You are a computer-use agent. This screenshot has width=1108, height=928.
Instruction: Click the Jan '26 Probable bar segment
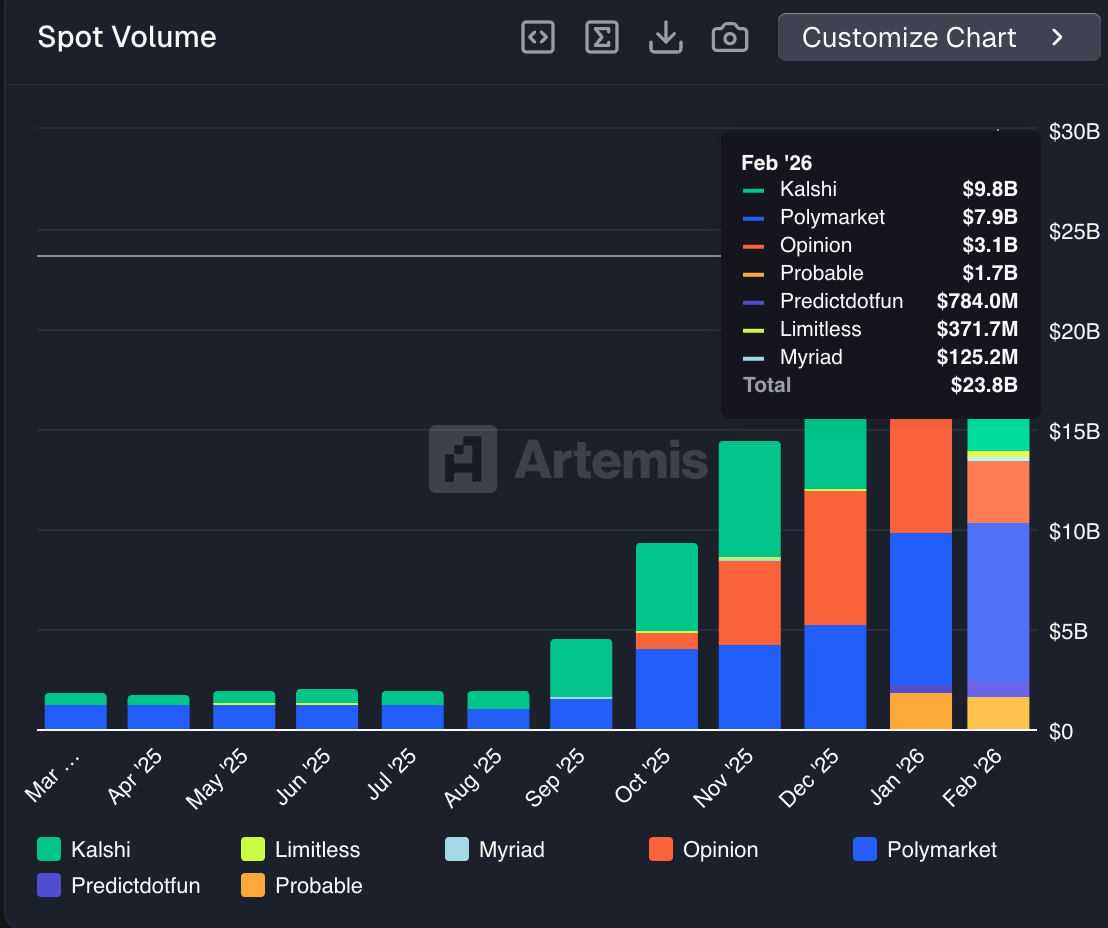point(921,711)
